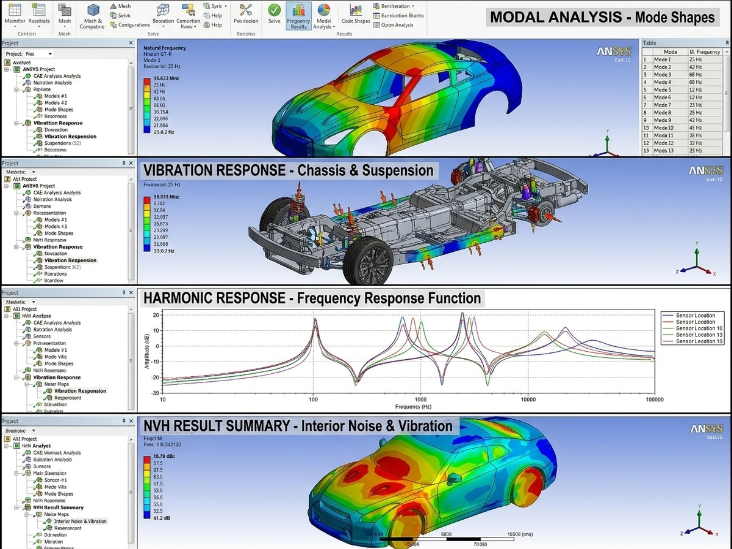The width and height of the screenshot is (732, 549).
Task: Select CAE Analysis Analysis in Modal Analysis tree
Action: point(57,76)
